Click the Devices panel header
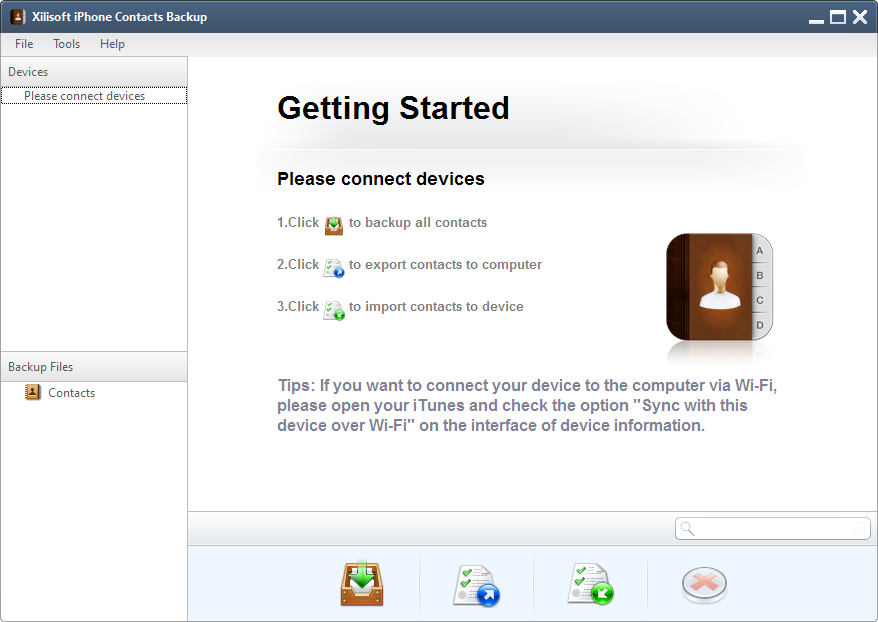 [94, 72]
